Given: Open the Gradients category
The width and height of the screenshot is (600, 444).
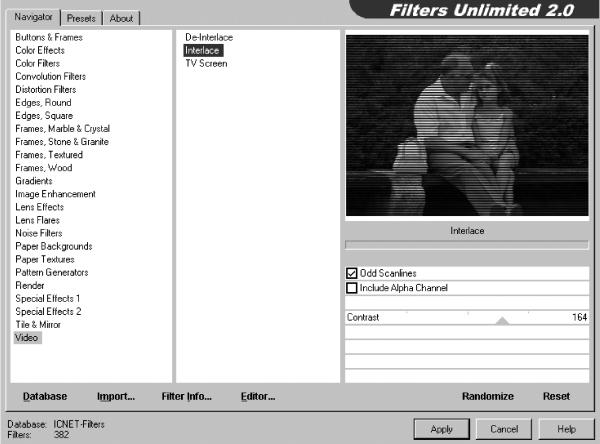Looking at the screenshot, I should (34, 181).
